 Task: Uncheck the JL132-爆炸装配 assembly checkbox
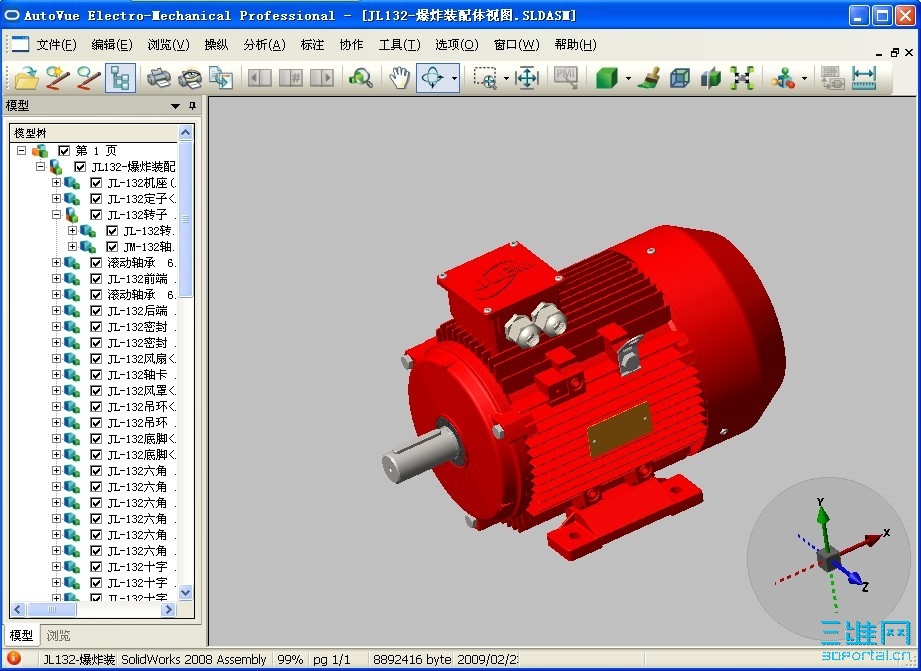pos(80,167)
